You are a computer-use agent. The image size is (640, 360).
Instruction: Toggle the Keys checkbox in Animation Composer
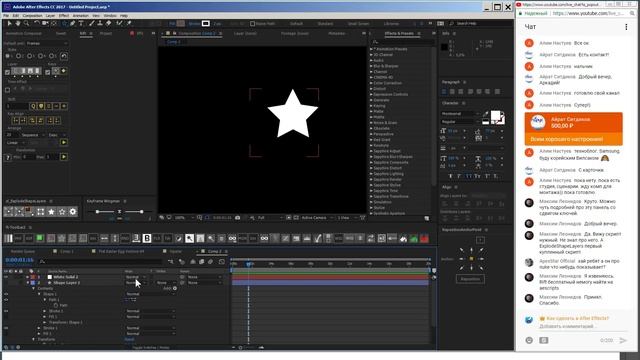48,72
